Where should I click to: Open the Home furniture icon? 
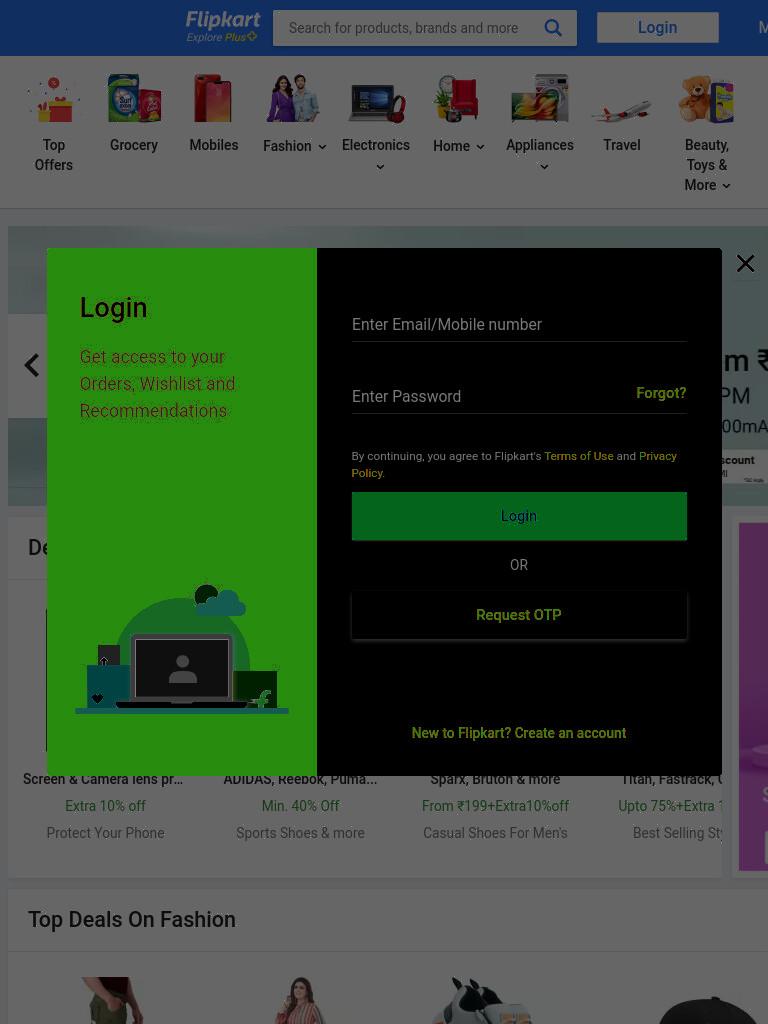click(458, 99)
